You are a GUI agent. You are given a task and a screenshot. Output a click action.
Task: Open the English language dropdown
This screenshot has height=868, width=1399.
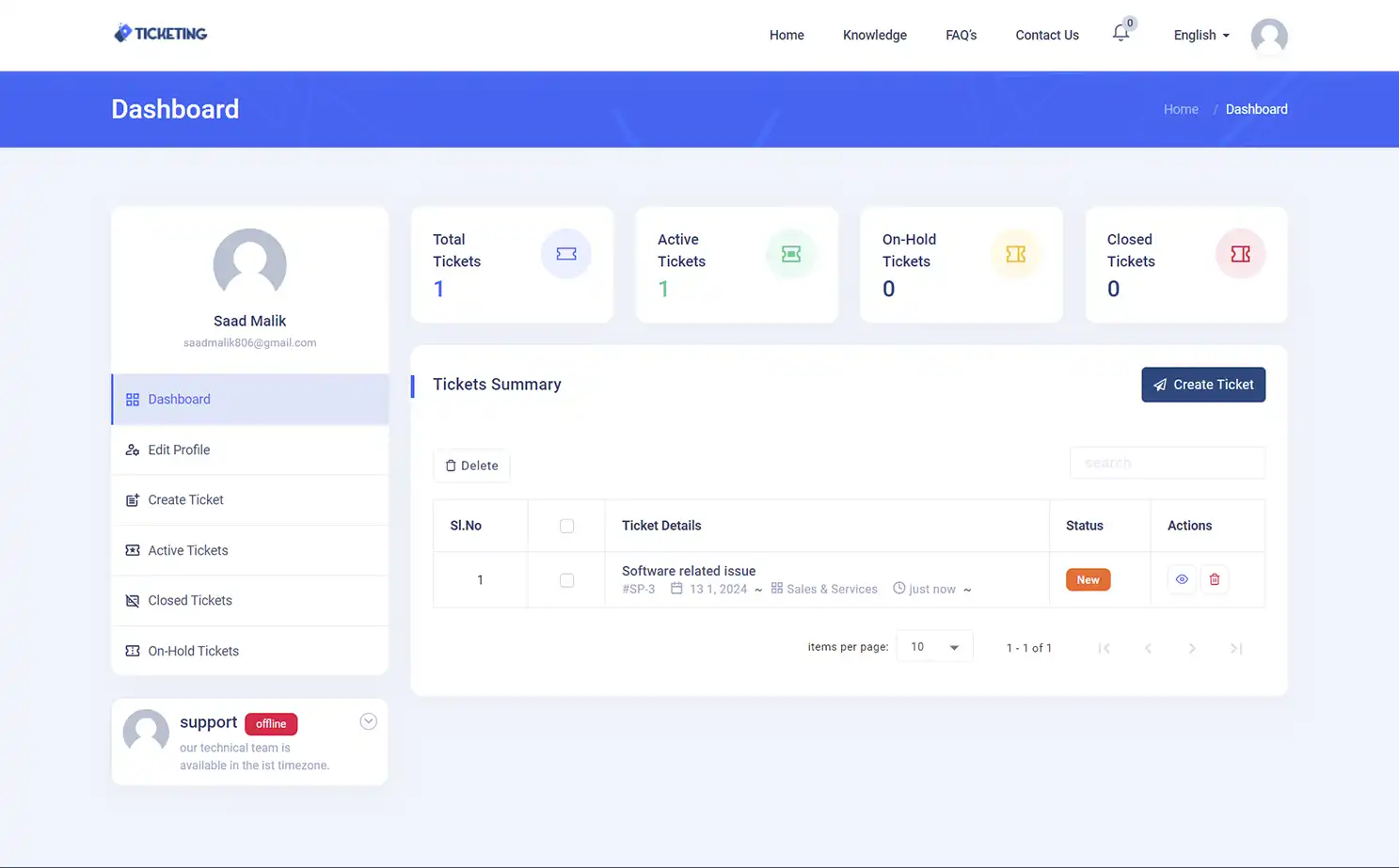1200,35
